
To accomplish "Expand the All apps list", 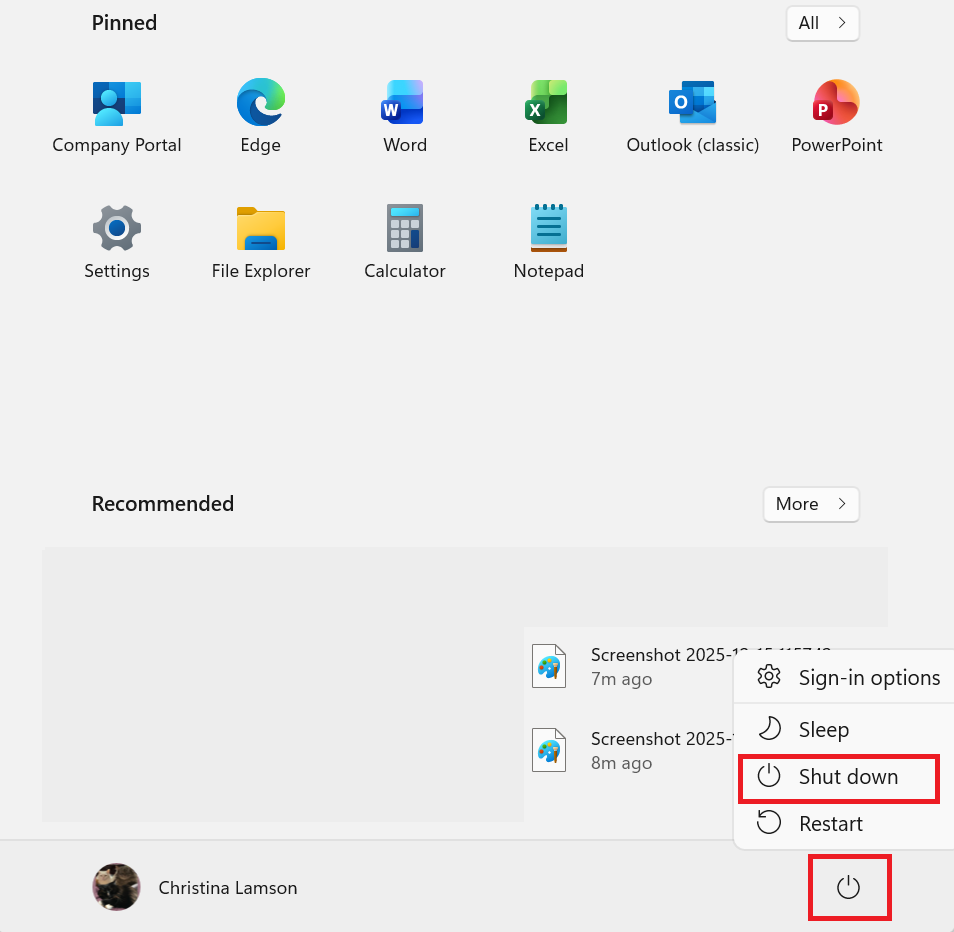I will [822, 23].
